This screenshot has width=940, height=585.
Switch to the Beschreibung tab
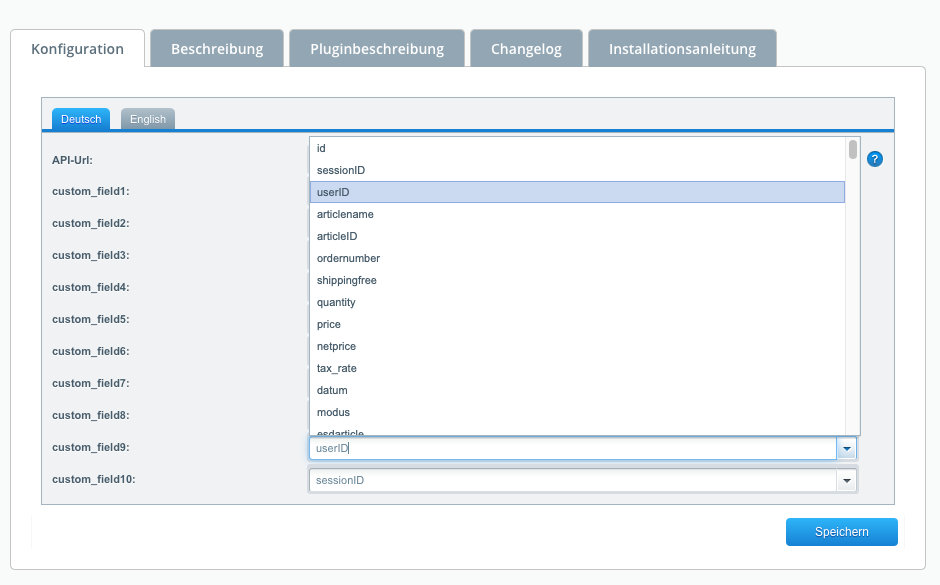point(217,49)
